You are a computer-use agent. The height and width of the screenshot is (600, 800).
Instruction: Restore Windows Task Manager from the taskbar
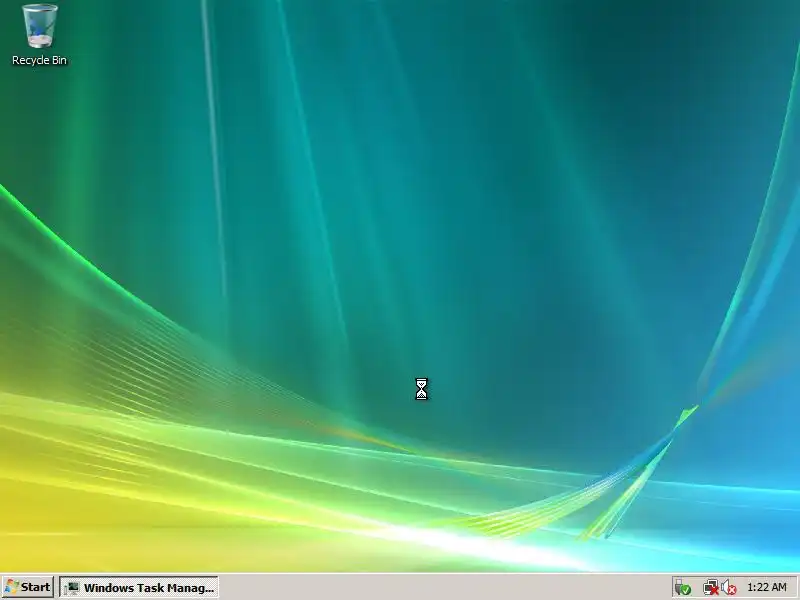click(x=139, y=587)
